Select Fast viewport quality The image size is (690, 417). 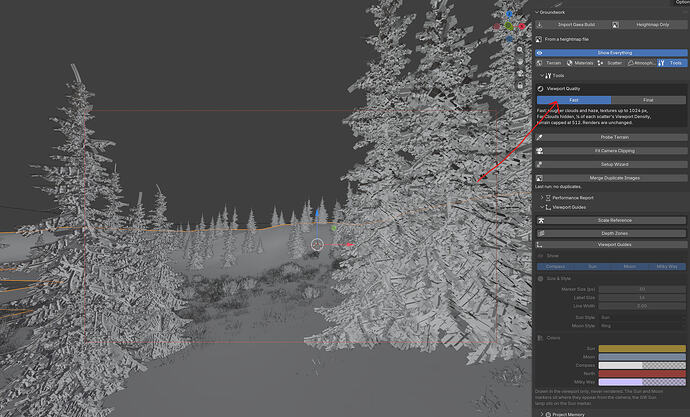(x=573, y=100)
